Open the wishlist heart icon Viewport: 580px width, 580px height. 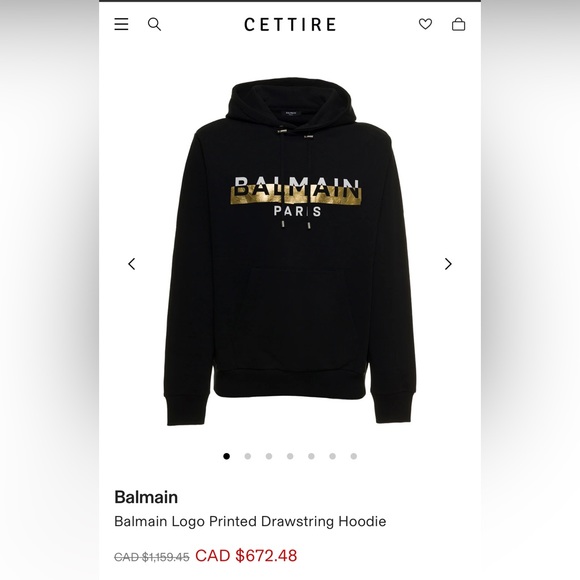click(425, 24)
